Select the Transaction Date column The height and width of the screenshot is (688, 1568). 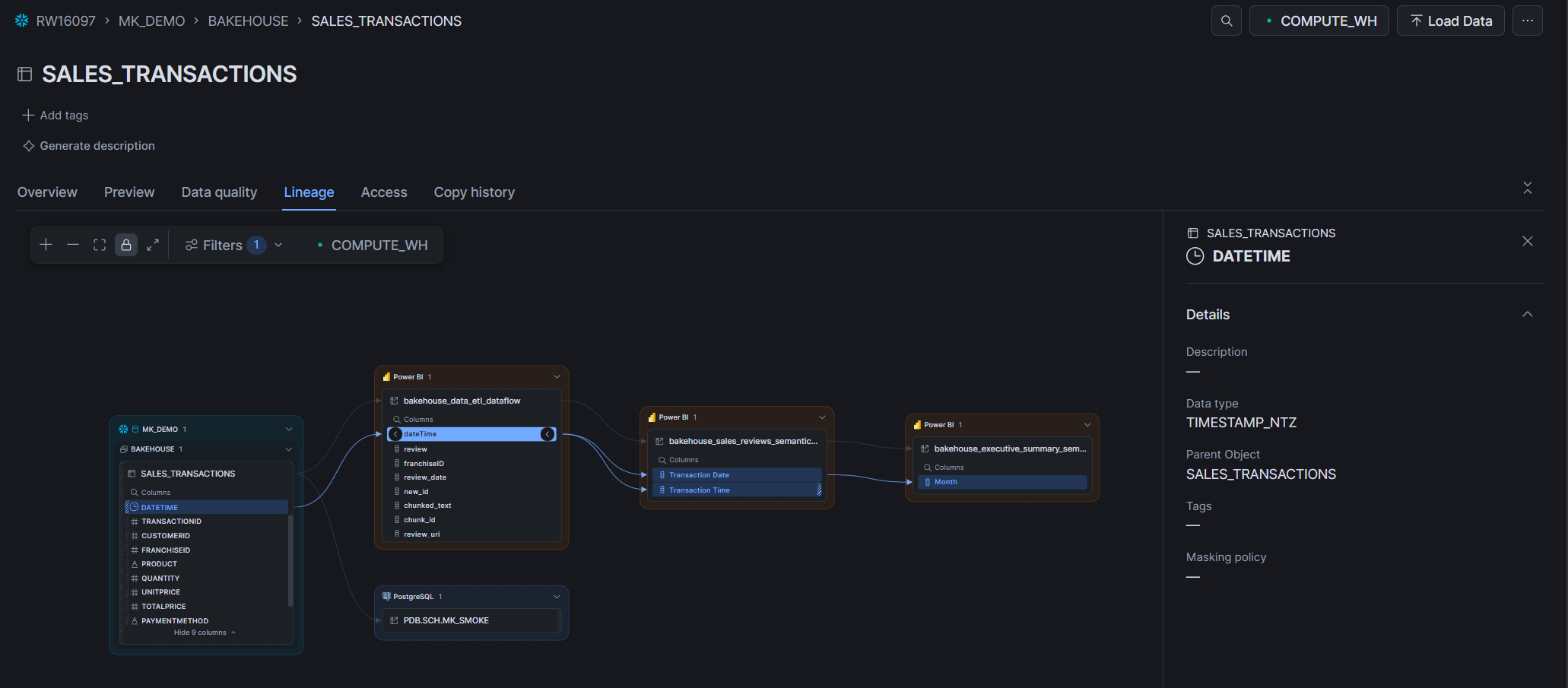(737, 475)
